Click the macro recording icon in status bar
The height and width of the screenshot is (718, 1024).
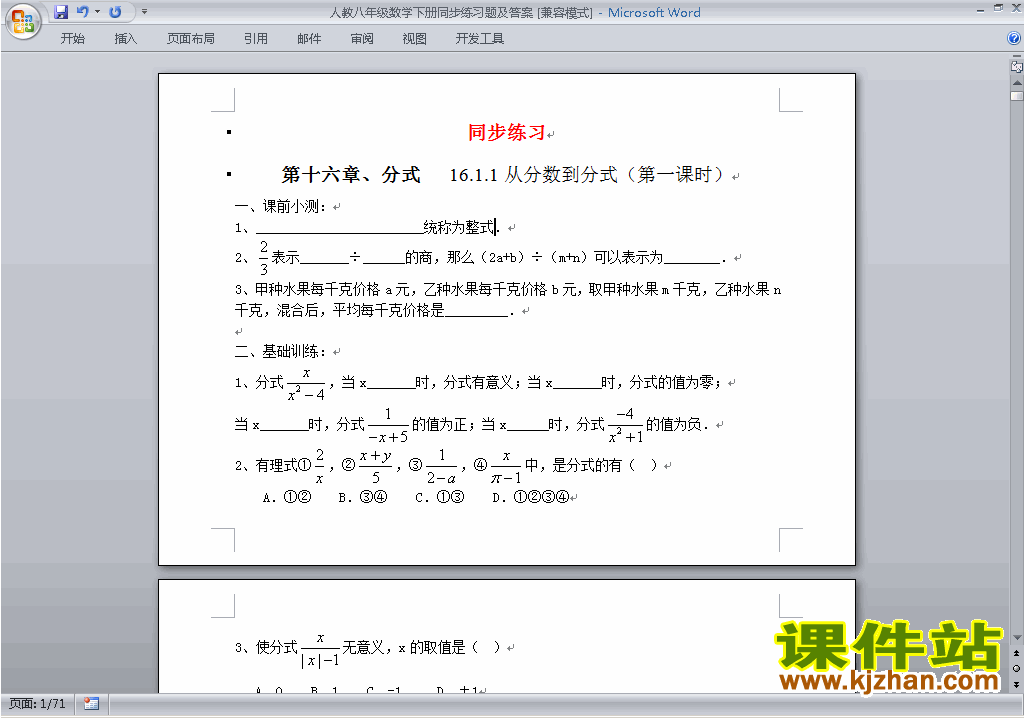91,704
